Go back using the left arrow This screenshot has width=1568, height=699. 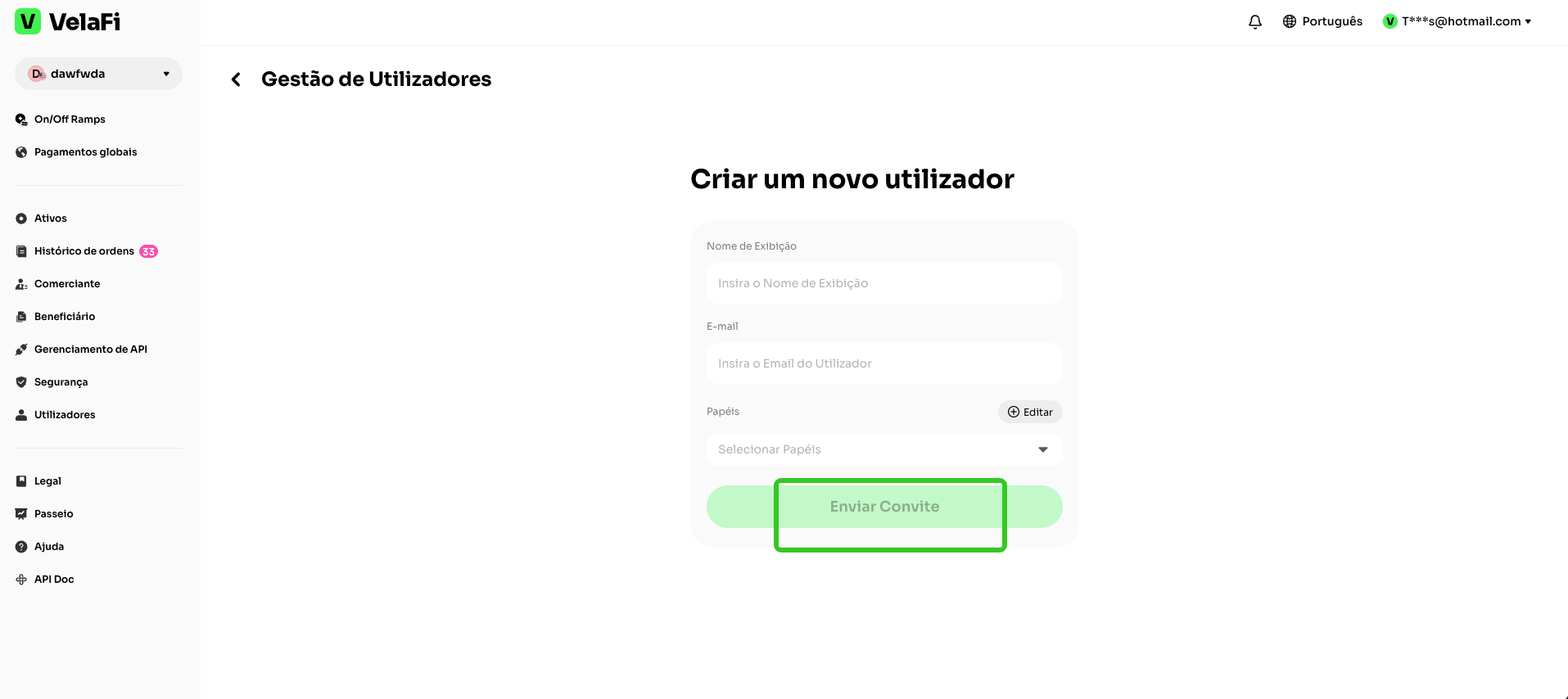click(x=236, y=79)
